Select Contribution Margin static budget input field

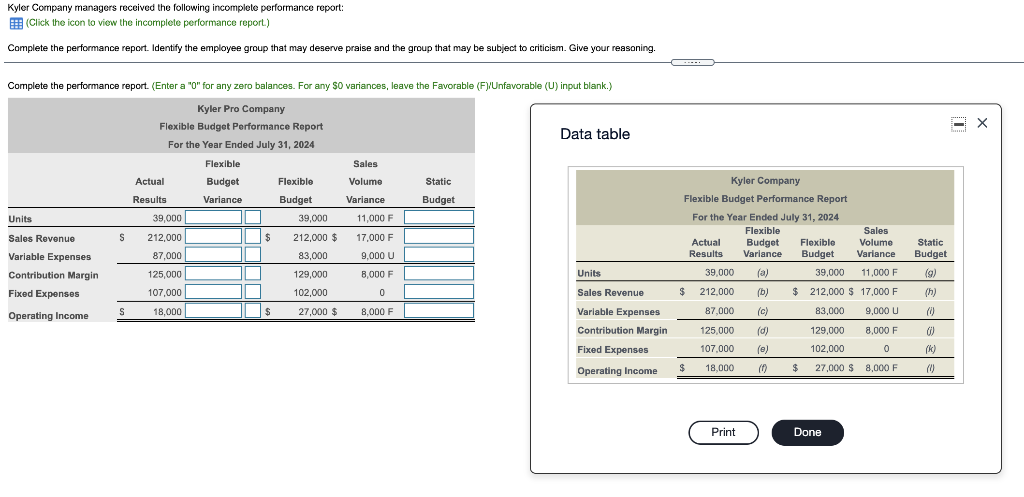[x=439, y=273]
